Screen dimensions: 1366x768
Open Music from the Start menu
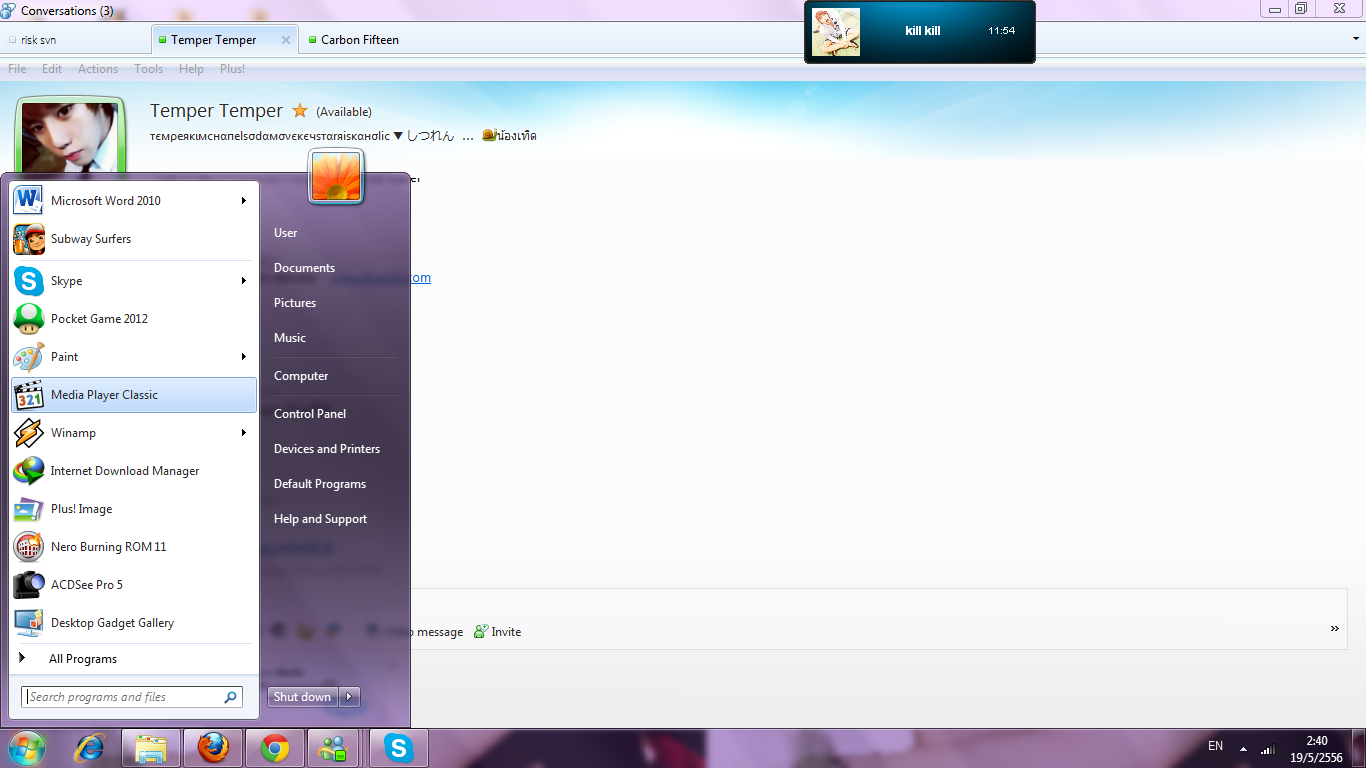click(x=290, y=338)
